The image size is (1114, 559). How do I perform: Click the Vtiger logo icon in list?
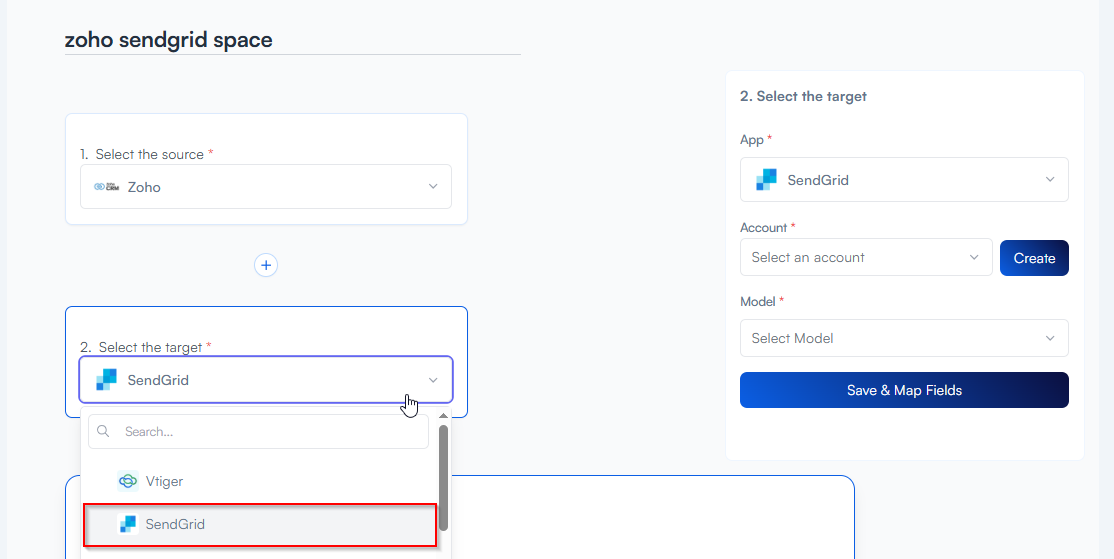tap(128, 481)
